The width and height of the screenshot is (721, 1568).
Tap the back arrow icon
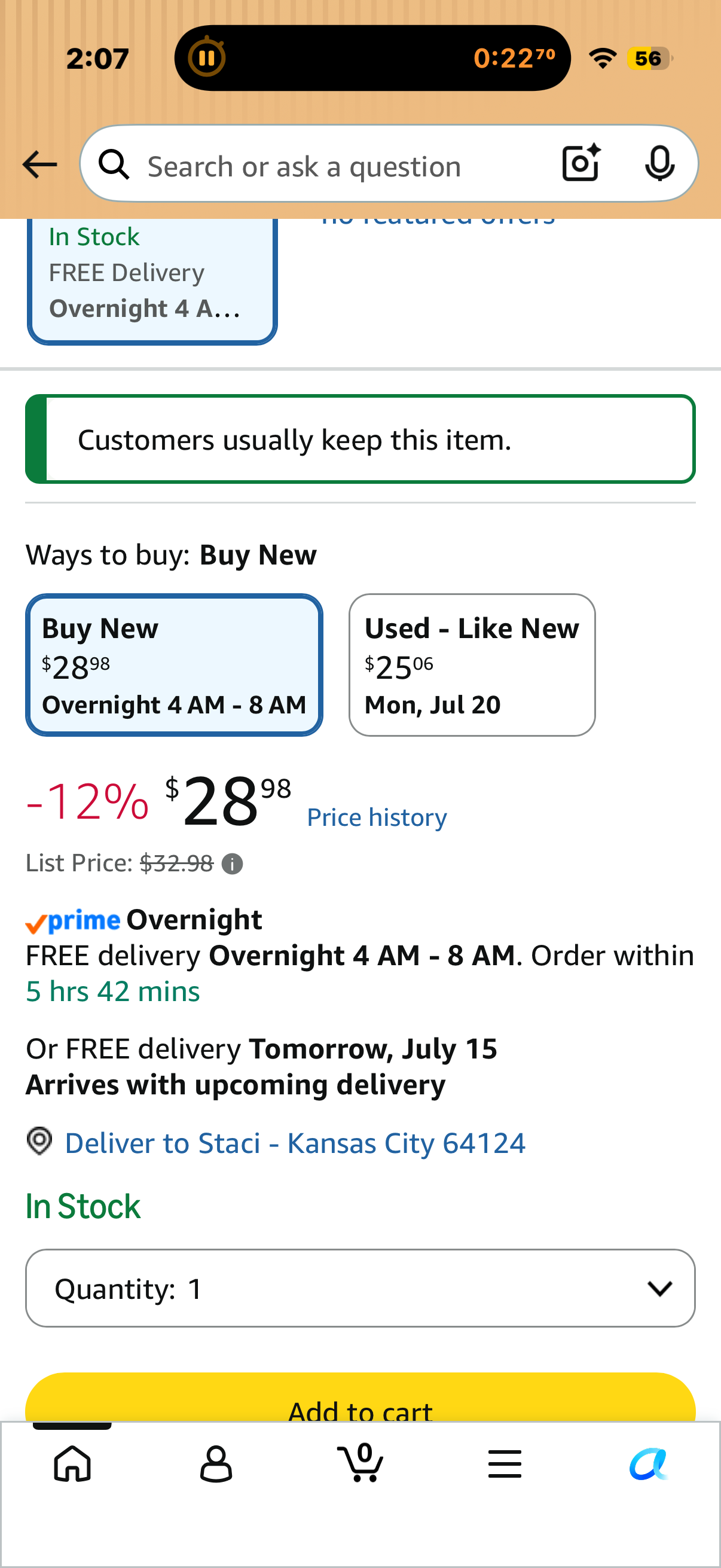click(39, 165)
